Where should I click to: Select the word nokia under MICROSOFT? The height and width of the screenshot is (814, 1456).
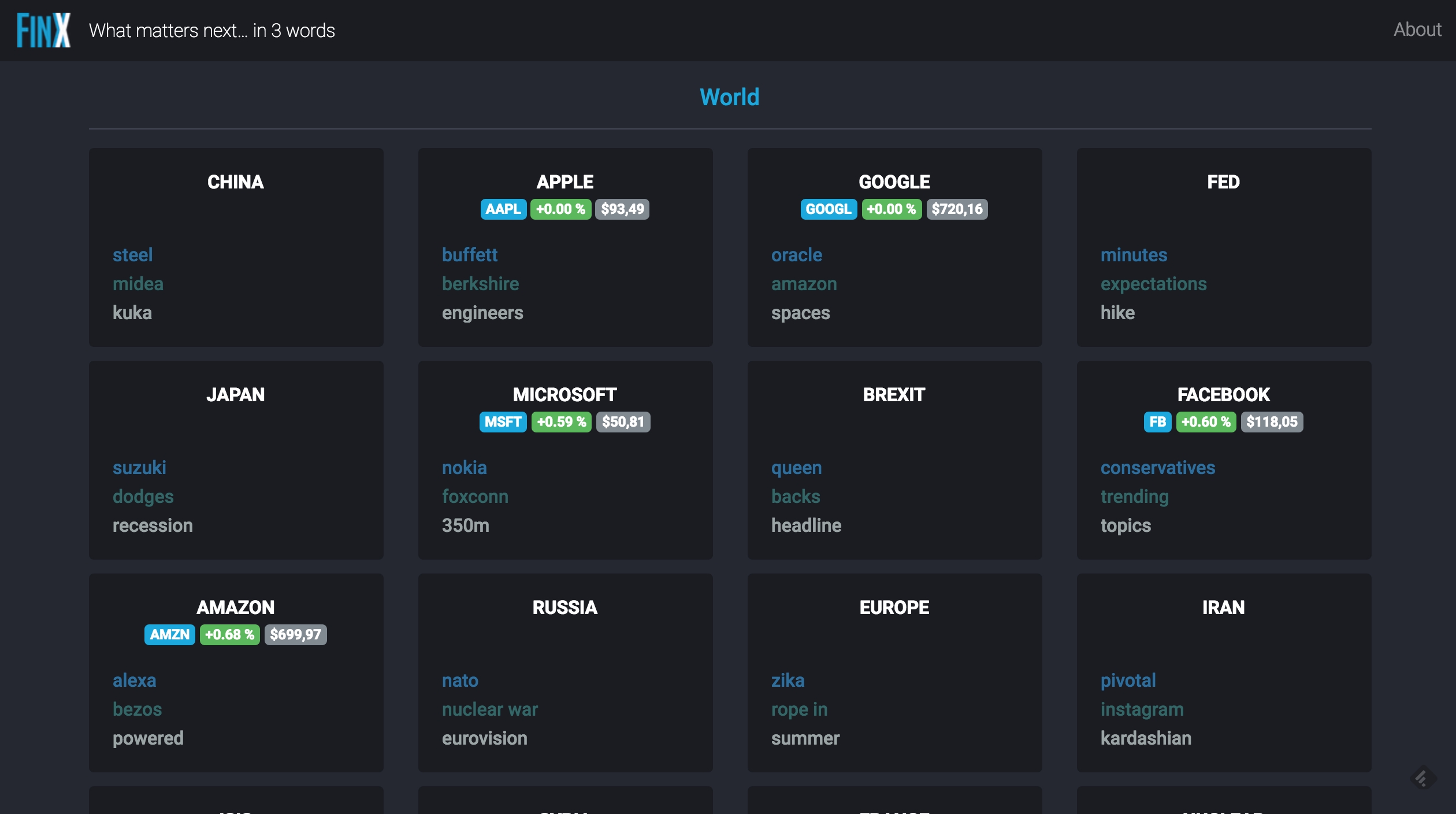point(465,468)
